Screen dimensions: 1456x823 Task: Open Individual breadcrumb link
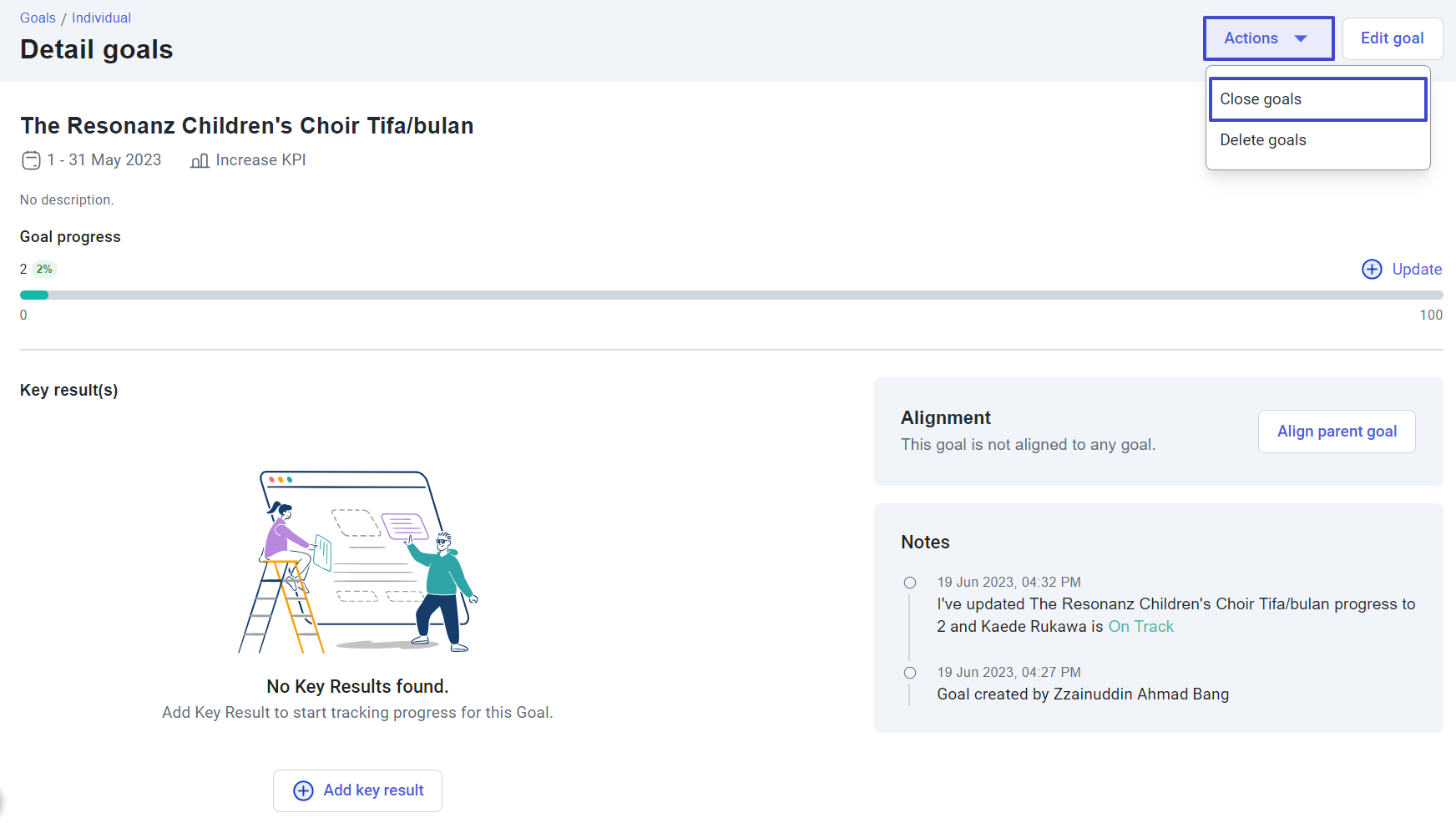[101, 18]
